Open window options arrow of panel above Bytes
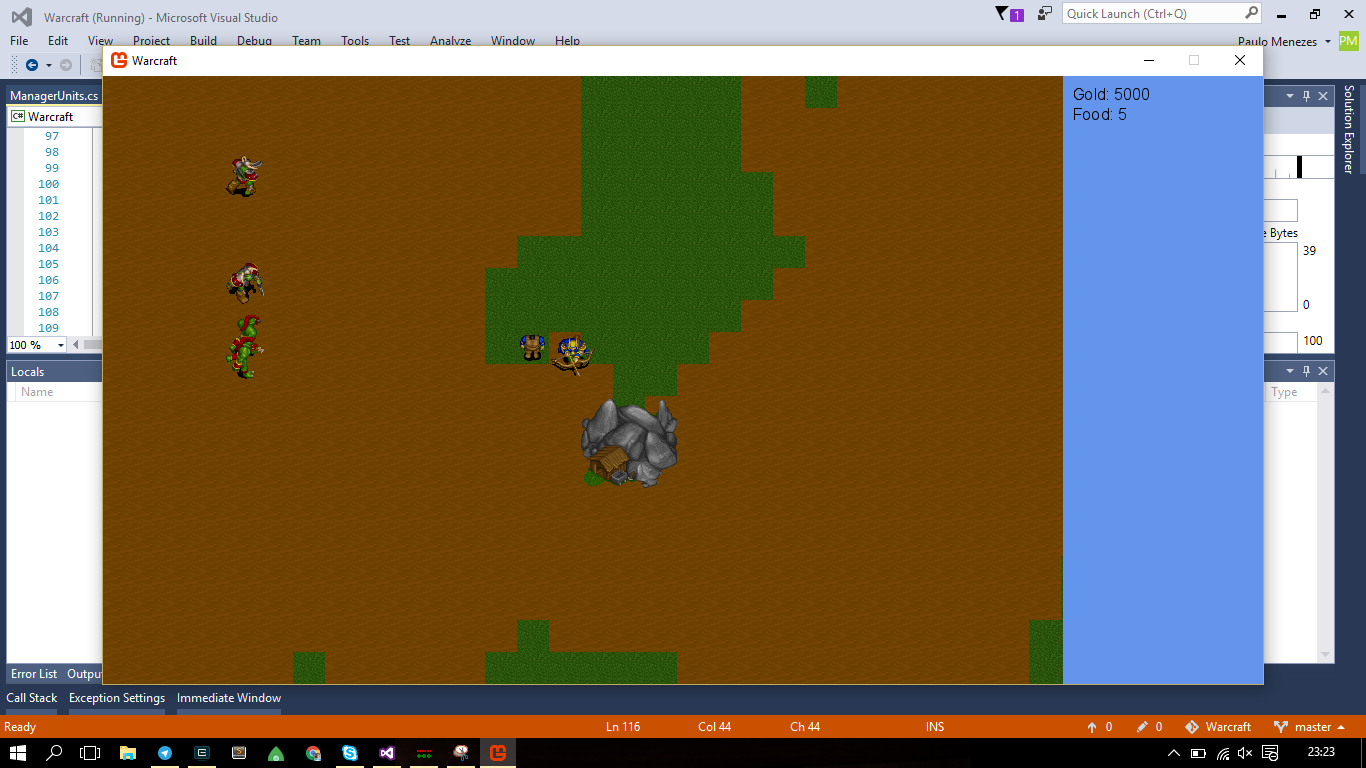 click(1290, 96)
